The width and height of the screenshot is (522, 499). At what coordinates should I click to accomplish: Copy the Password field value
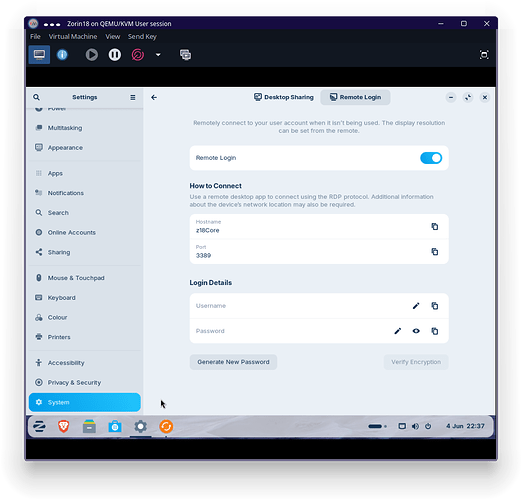pyautogui.click(x=434, y=331)
